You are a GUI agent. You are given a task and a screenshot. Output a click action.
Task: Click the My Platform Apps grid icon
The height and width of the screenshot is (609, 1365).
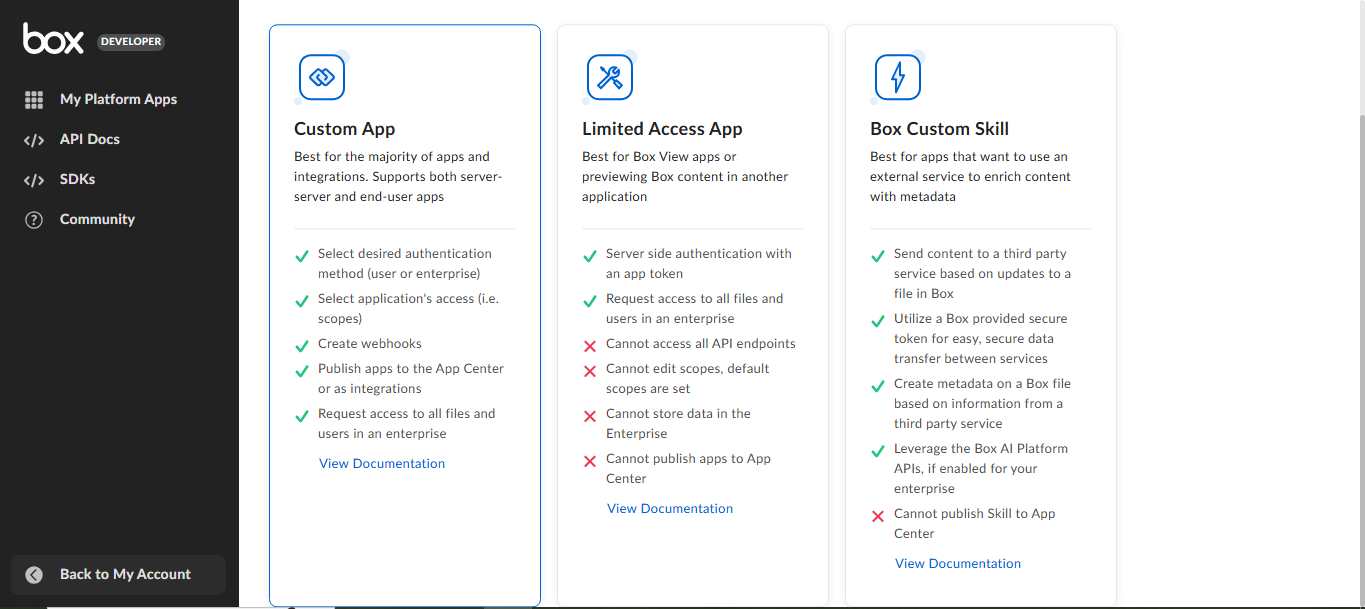click(x=34, y=100)
